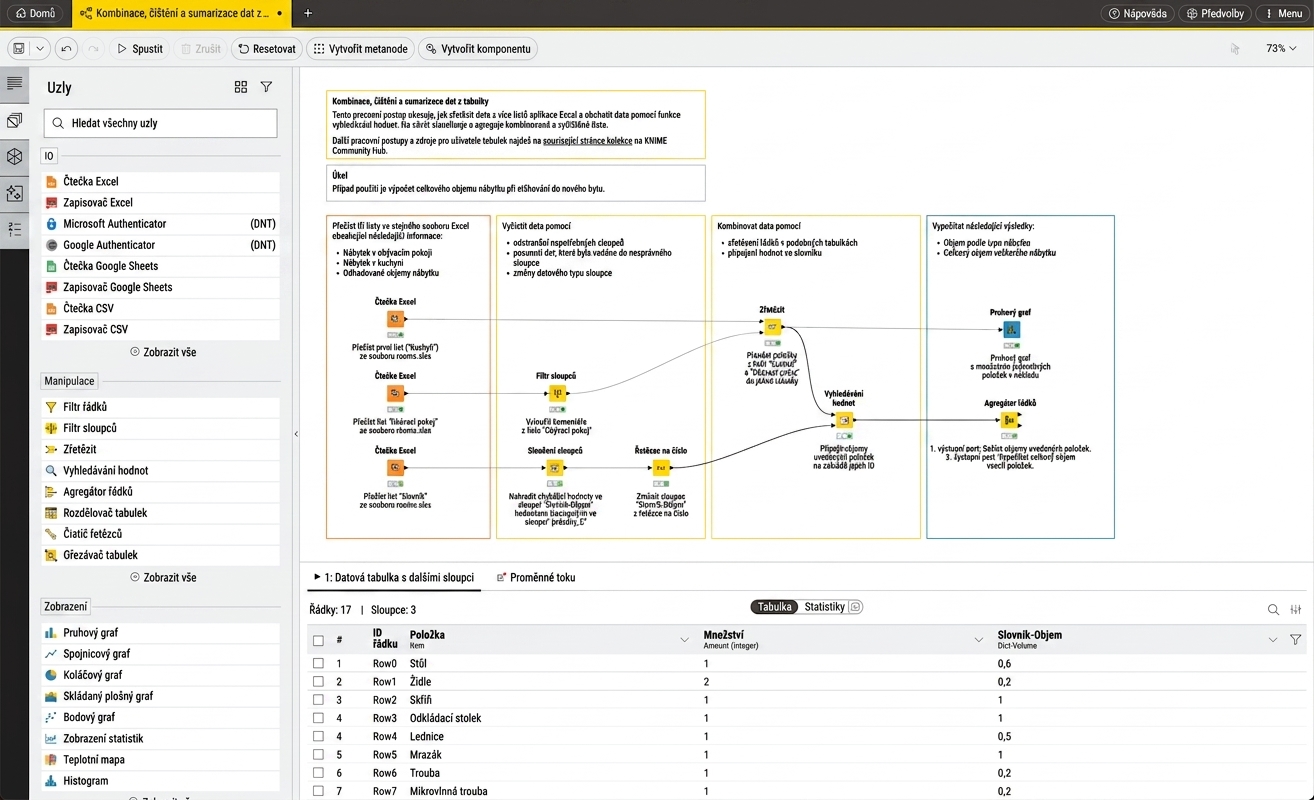Click the save workflow icon

point(19,49)
